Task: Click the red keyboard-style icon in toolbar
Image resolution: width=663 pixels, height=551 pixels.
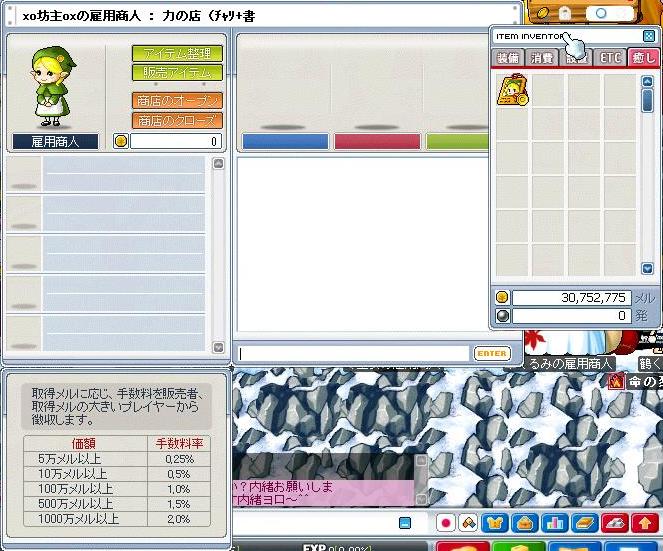Action: [615, 523]
